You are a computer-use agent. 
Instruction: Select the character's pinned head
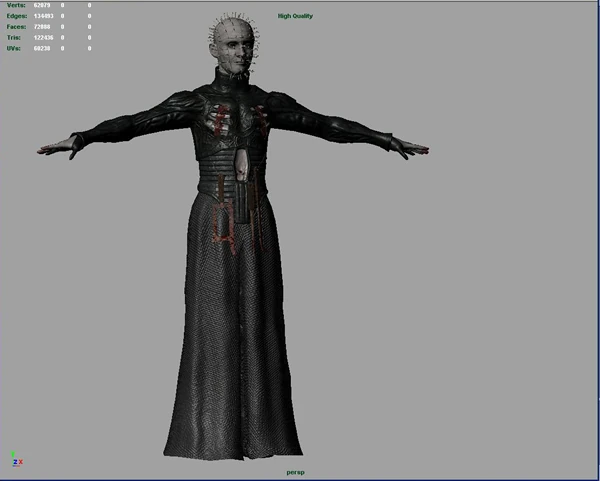(x=233, y=45)
